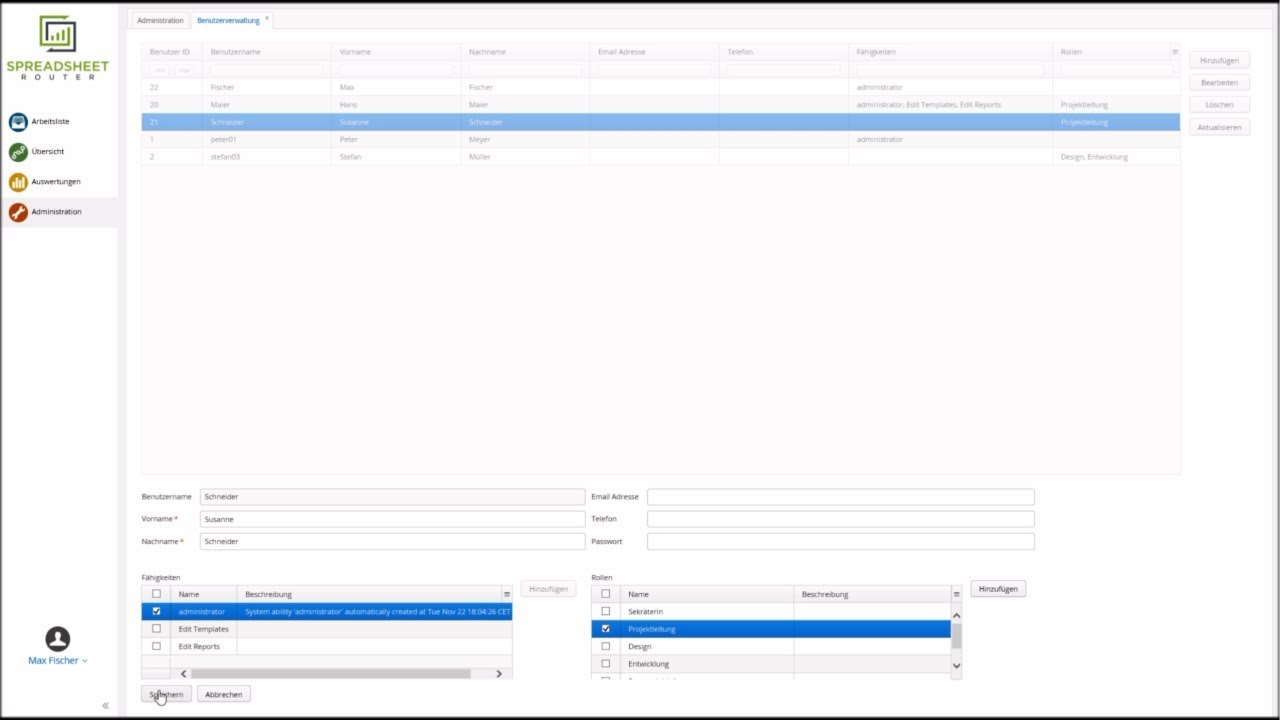
Task: Select Administration in the sidebar
Action: tap(56, 212)
